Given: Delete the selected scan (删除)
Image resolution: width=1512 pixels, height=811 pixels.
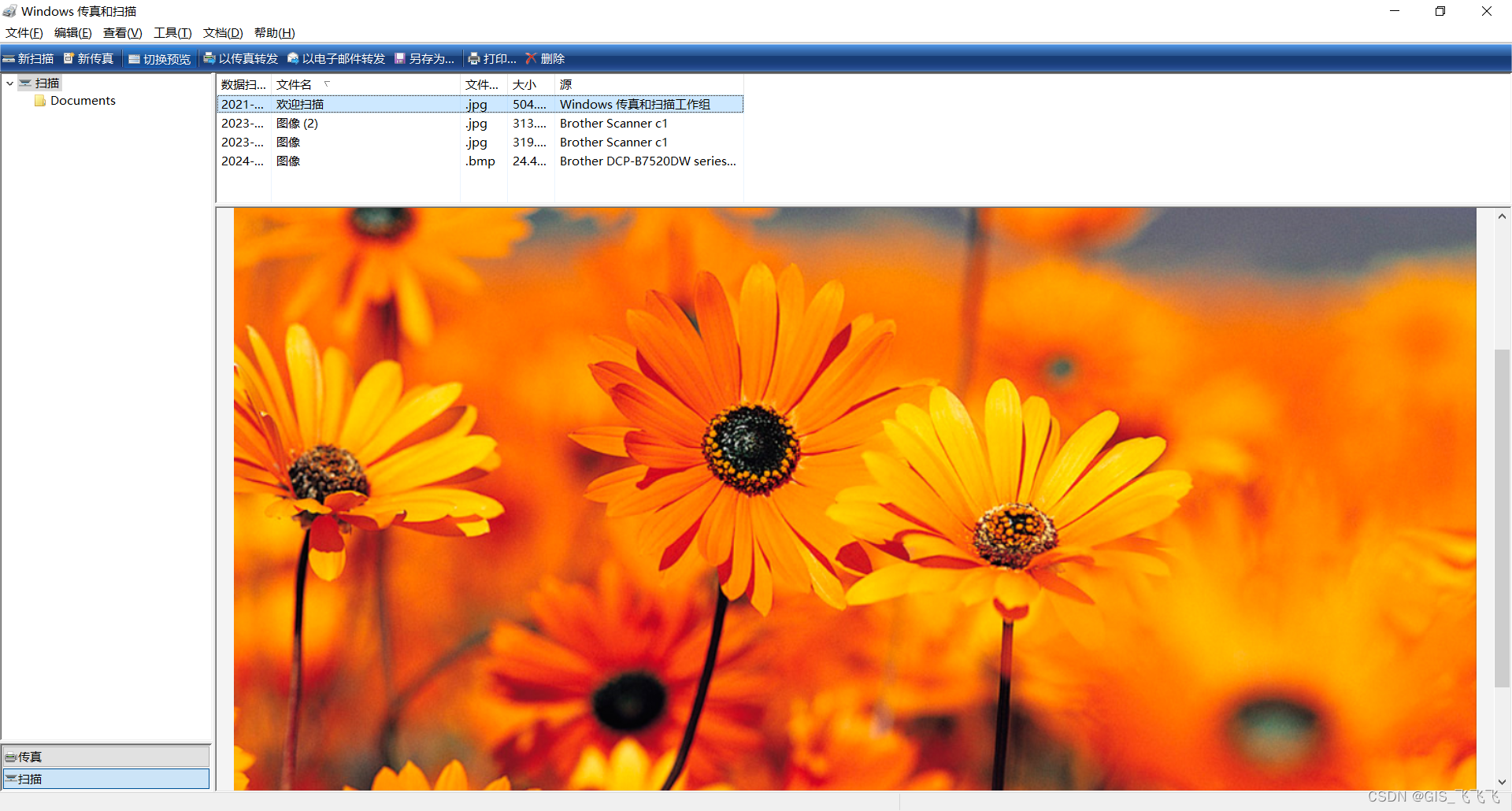Looking at the screenshot, I should point(545,59).
